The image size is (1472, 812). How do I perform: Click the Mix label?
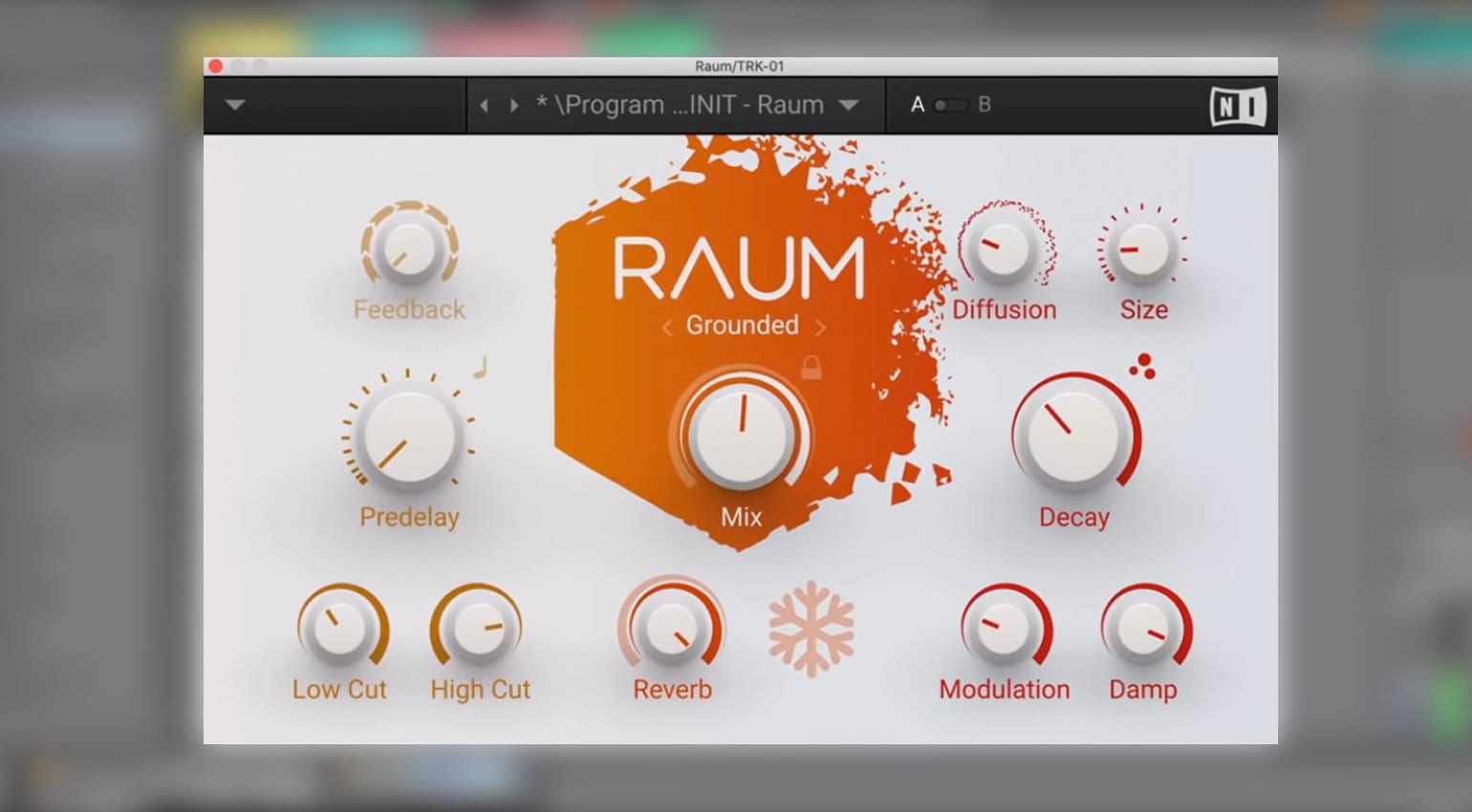(x=742, y=517)
